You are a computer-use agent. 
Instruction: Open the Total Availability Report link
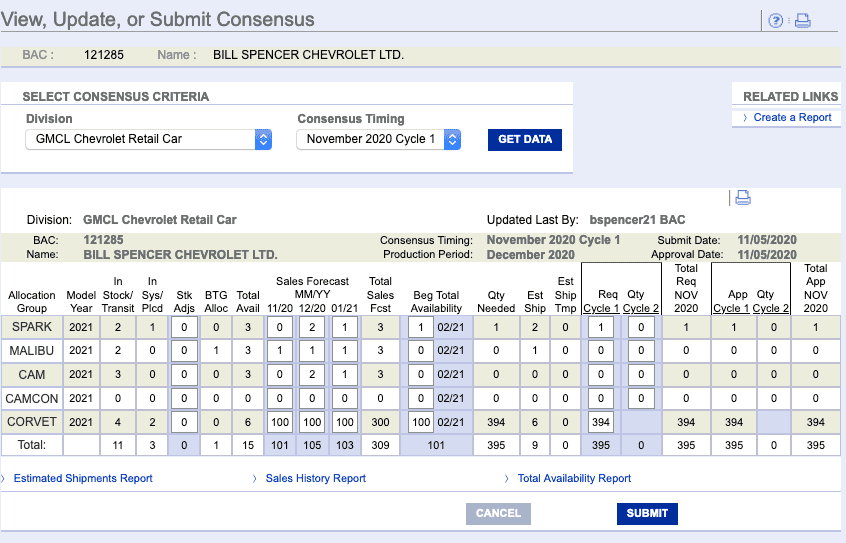[x=574, y=478]
